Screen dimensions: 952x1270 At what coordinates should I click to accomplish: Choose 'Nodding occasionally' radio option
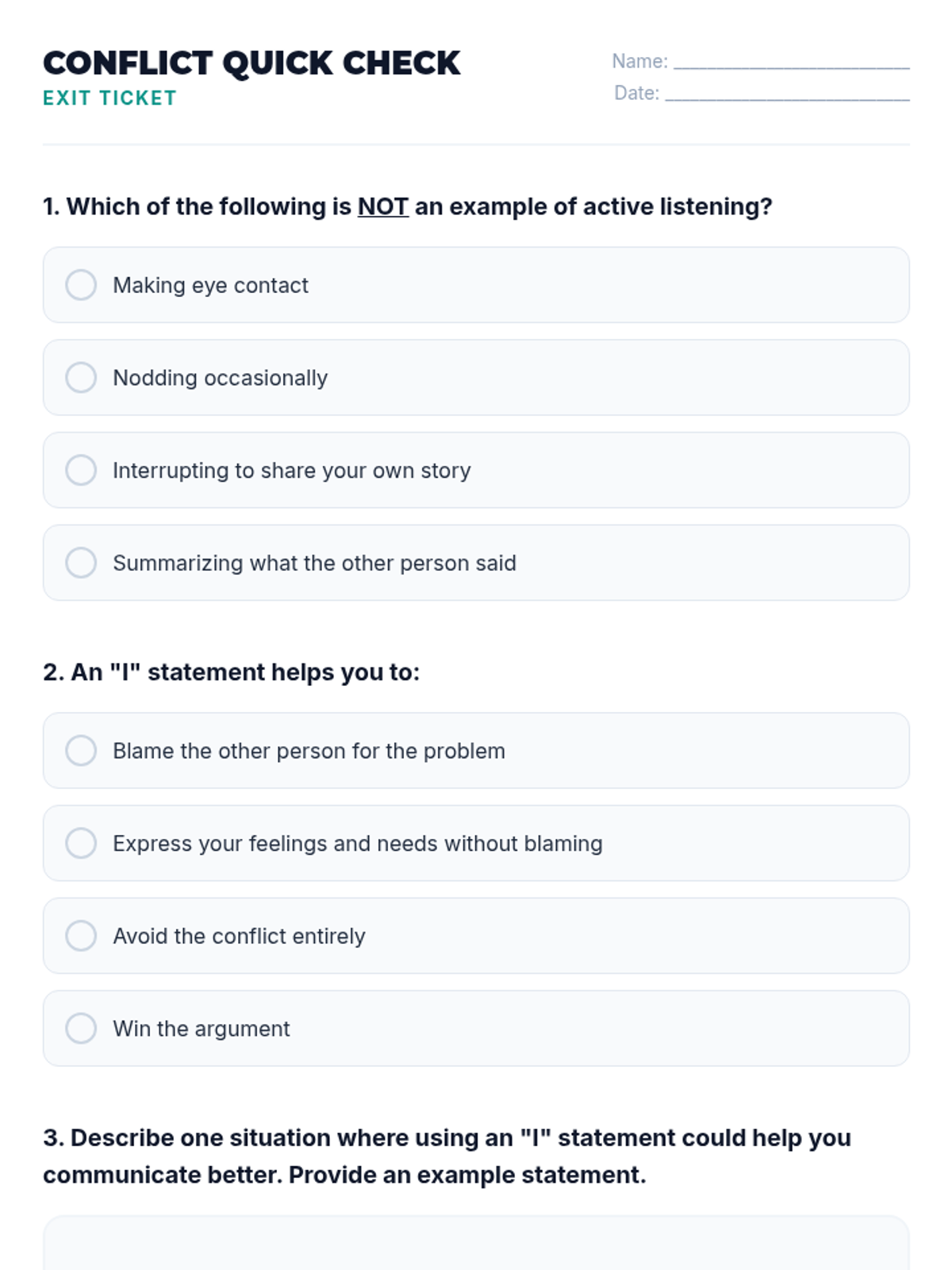pos(81,378)
